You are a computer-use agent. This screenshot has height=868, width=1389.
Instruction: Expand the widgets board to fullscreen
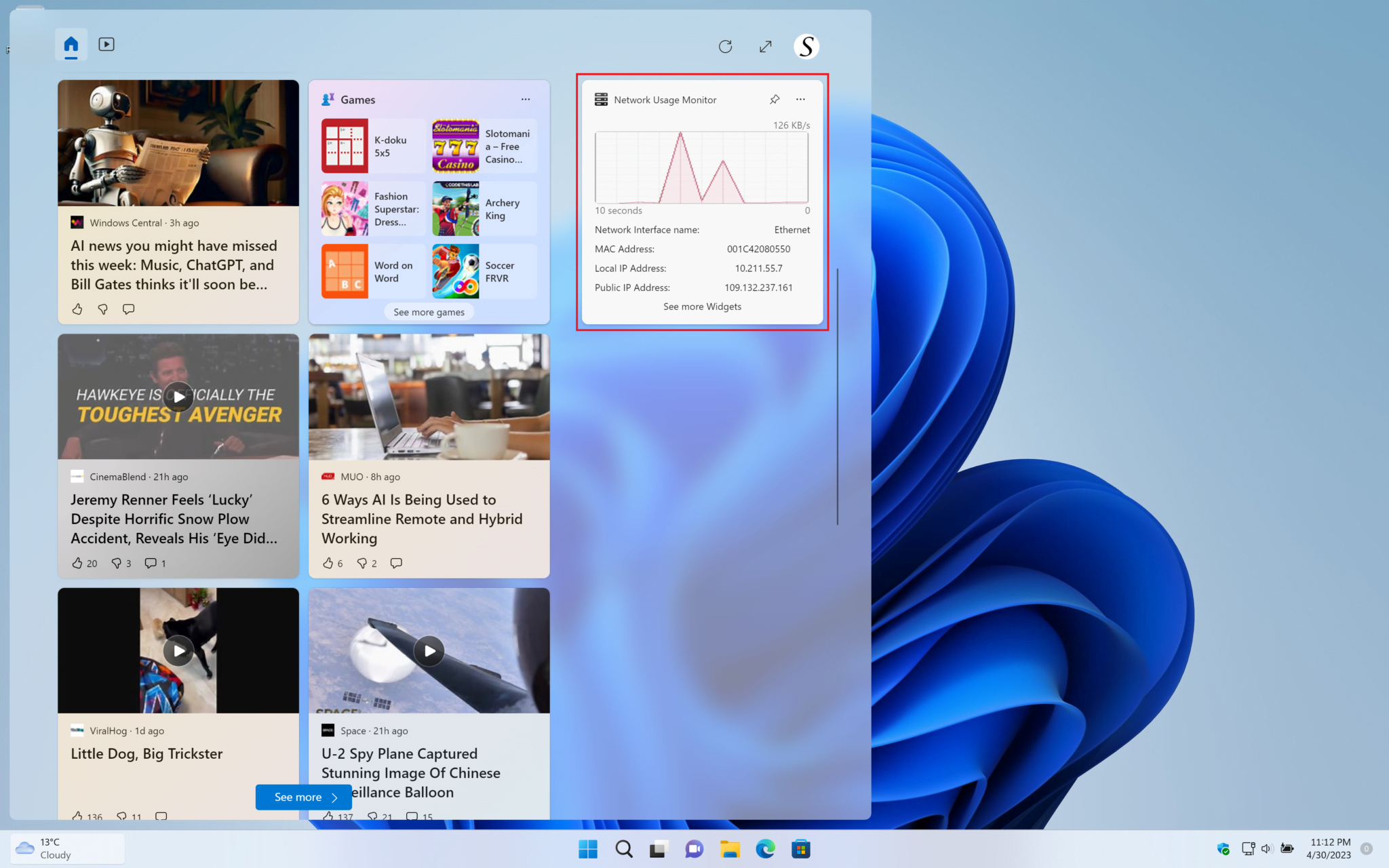(x=765, y=46)
